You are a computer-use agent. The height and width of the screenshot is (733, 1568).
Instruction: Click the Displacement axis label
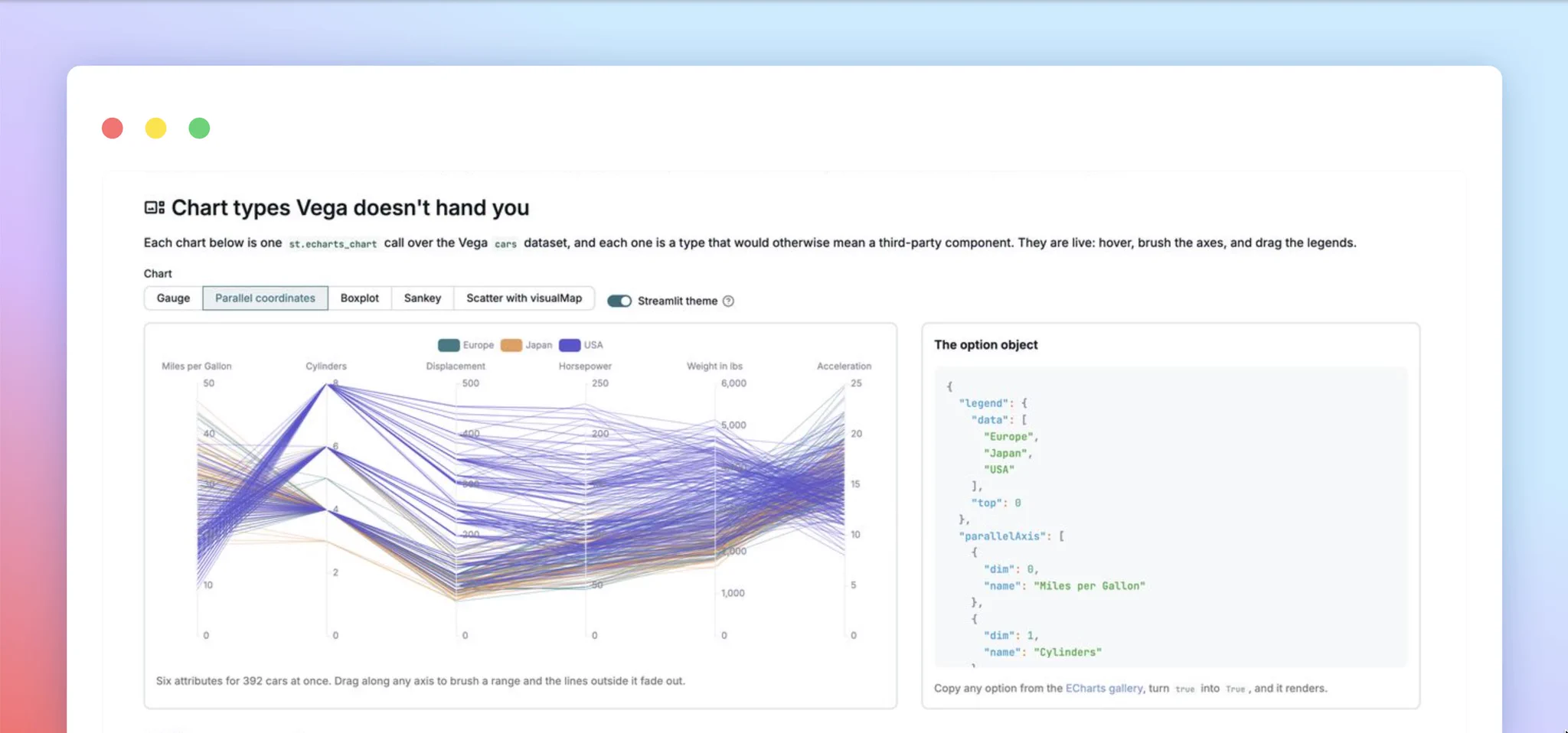pyautogui.click(x=456, y=366)
